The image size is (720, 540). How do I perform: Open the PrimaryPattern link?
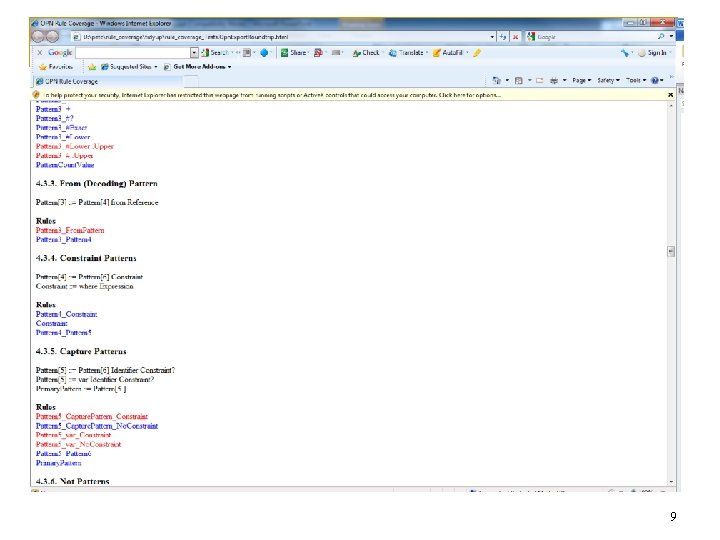(58, 463)
